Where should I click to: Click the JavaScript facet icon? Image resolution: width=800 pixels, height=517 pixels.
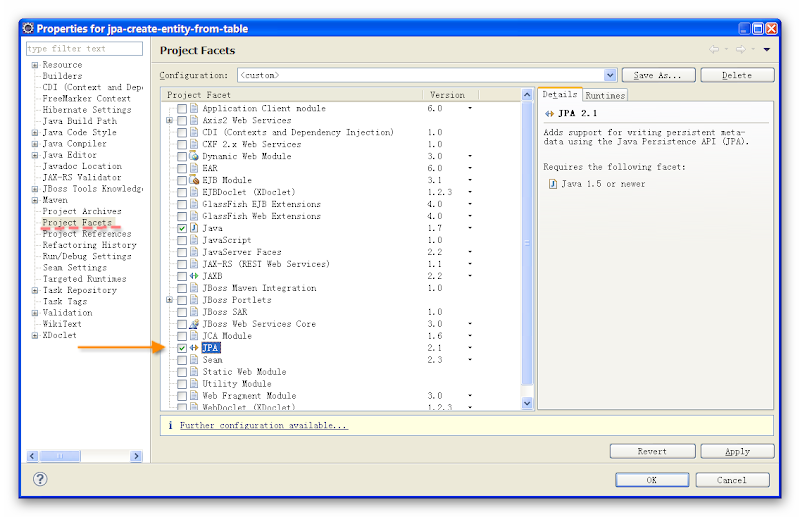point(194,240)
